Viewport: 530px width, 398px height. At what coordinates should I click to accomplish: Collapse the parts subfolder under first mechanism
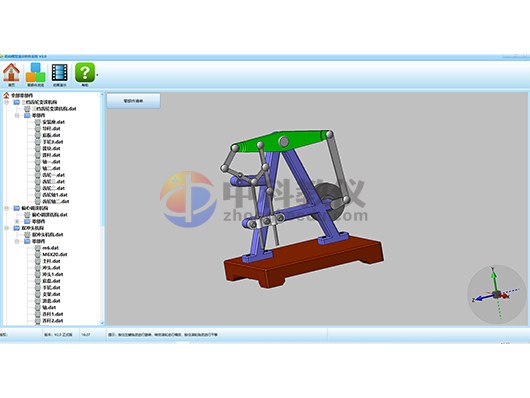click(17, 115)
